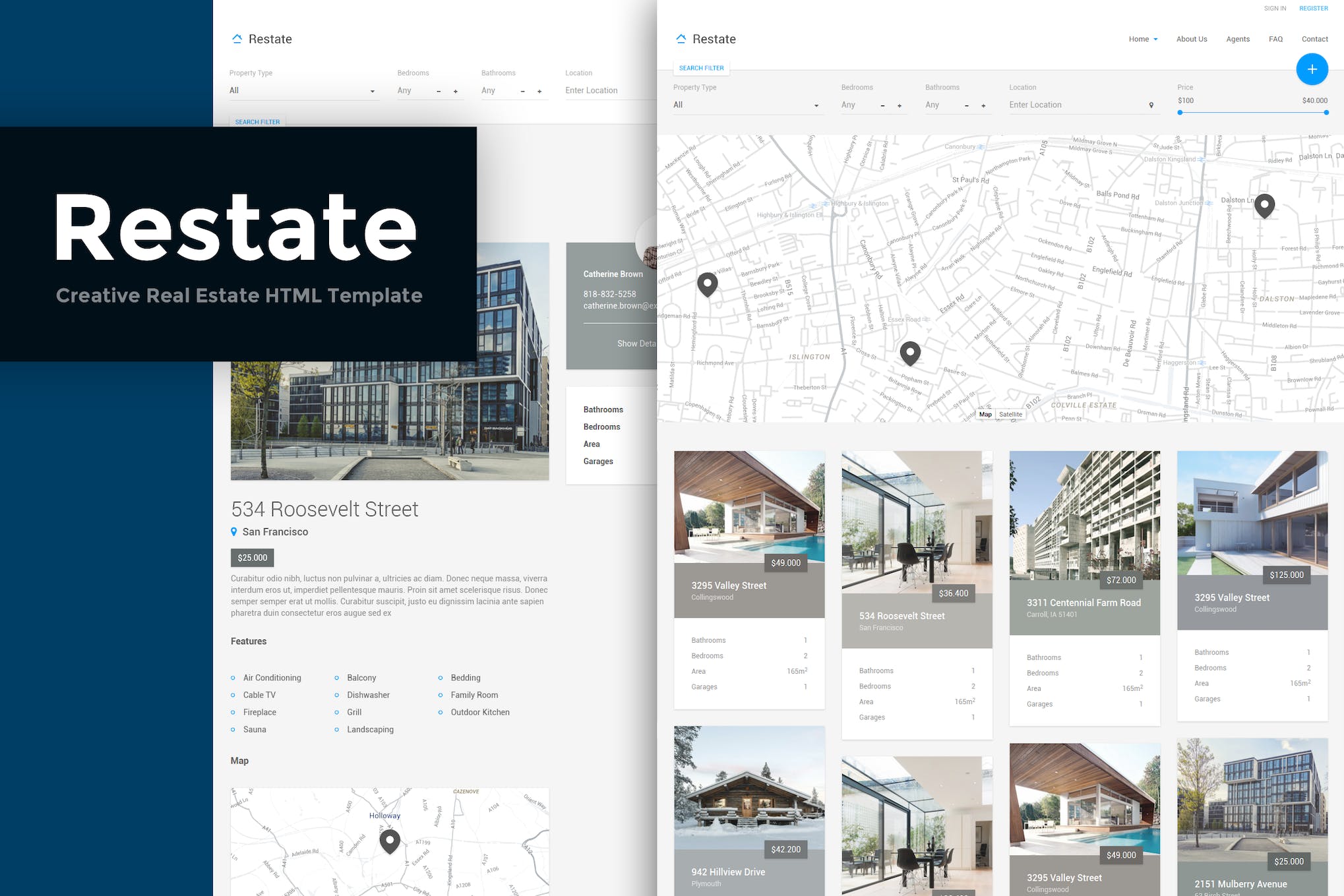Click Show Details on Catherine Brown's card

636,343
